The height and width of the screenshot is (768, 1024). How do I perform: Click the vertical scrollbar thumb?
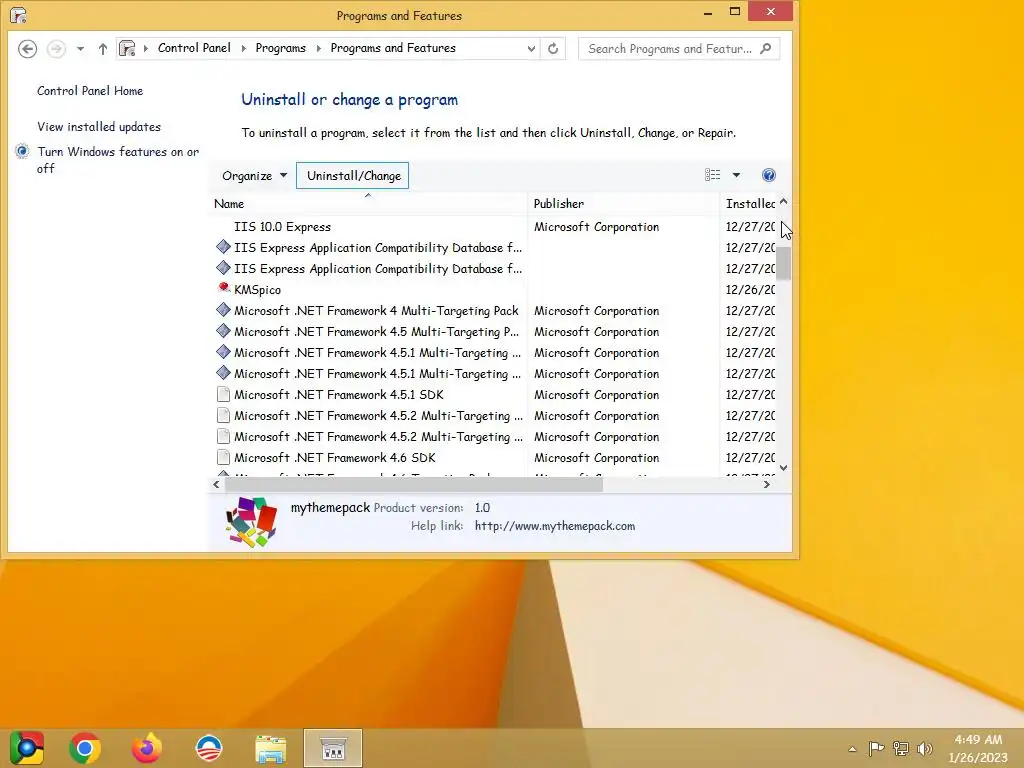(784, 263)
